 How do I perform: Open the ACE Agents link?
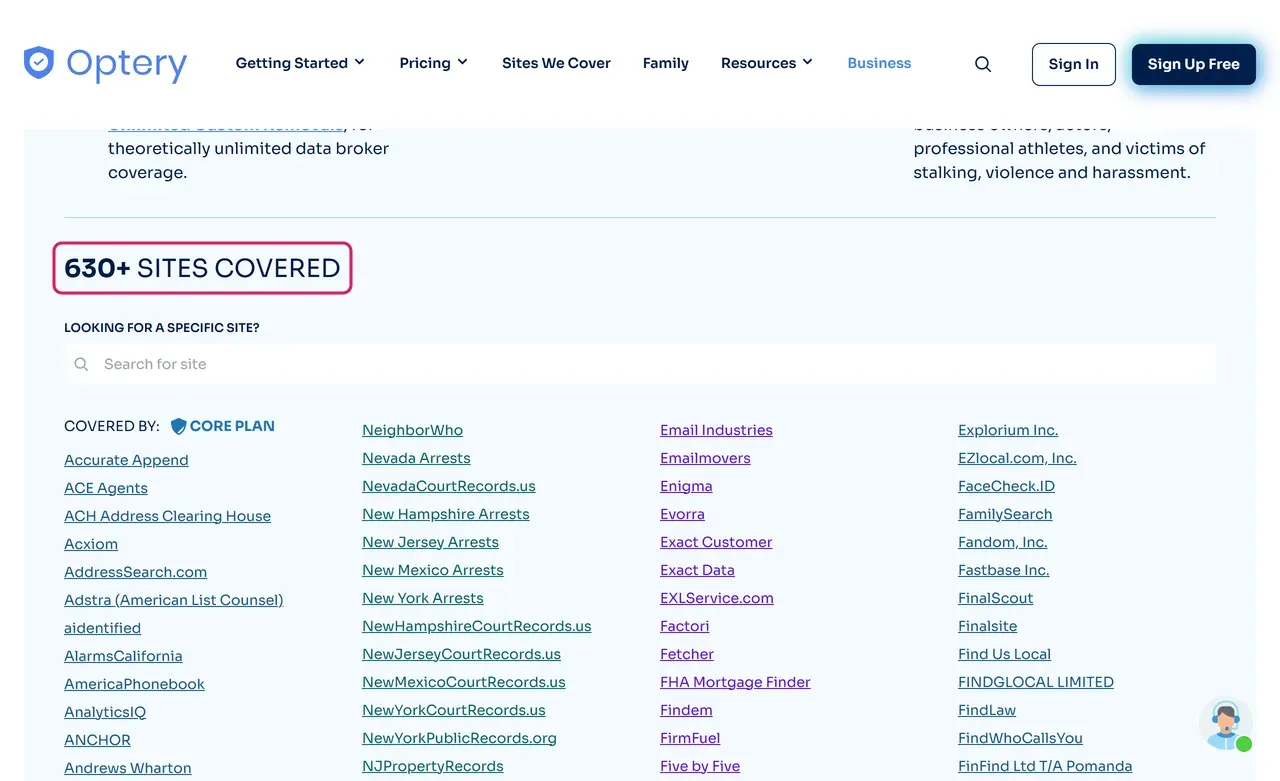point(106,488)
